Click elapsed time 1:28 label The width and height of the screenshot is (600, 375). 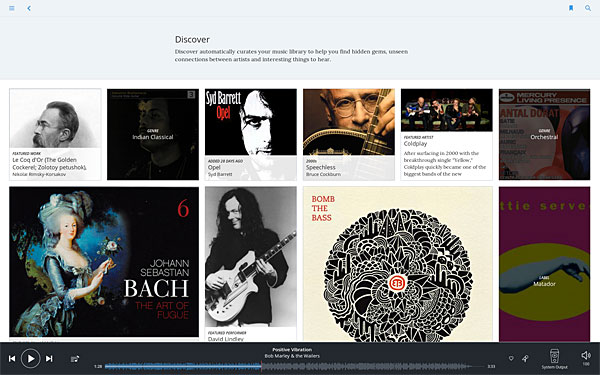point(98,367)
